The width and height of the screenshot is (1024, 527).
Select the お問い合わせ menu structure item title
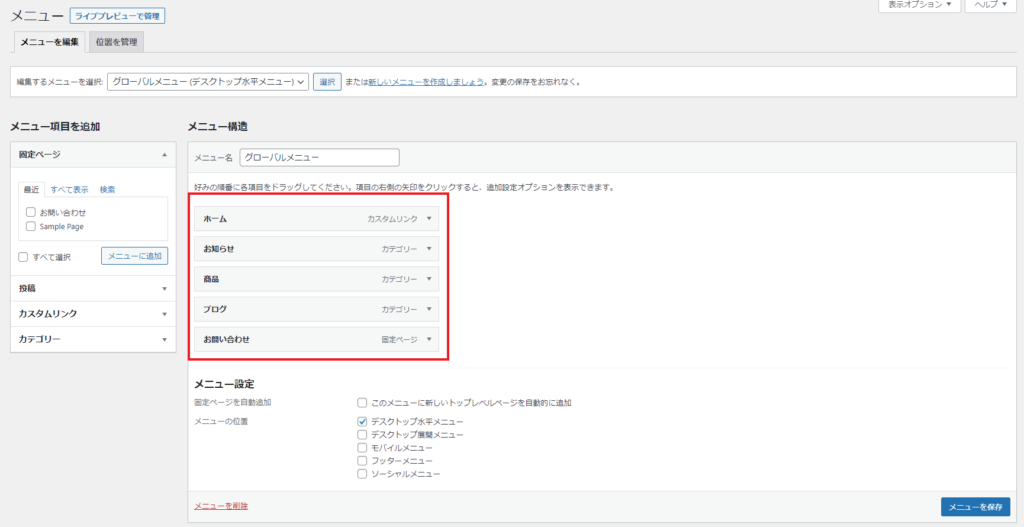227,339
